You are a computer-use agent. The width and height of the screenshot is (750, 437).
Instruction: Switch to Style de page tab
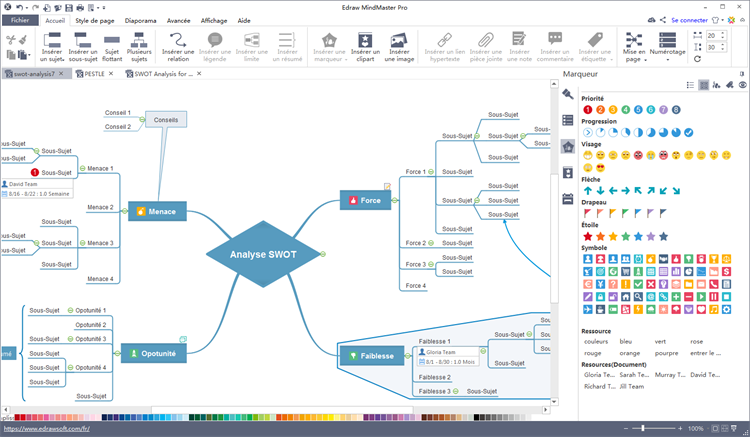[x=95, y=21]
